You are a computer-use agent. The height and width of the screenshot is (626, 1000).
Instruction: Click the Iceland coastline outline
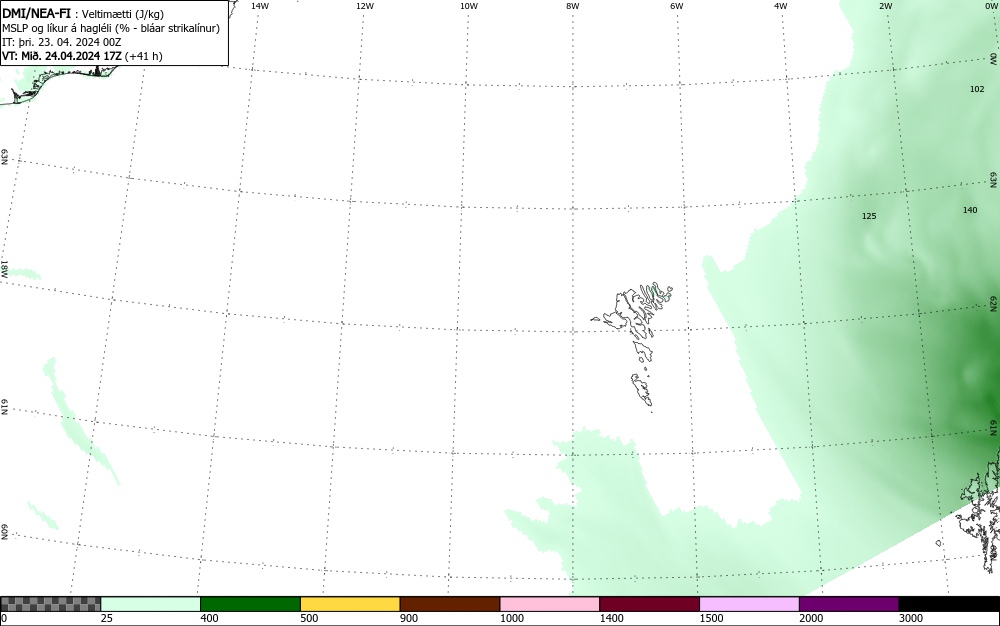tap(61, 83)
